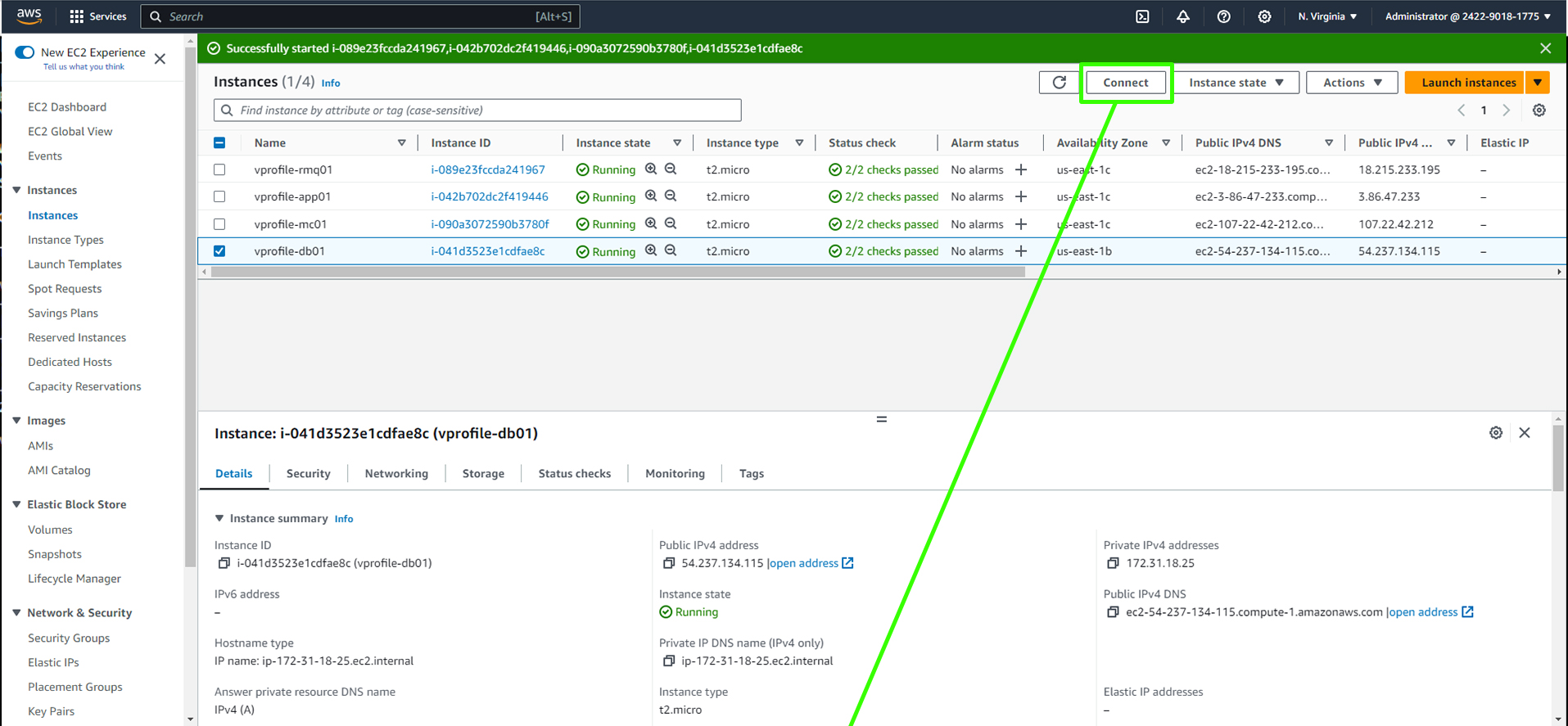Image resolution: width=1568 pixels, height=726 pixels.
Task: Click the top AWS search box
Action: click(x=360, y=16)
